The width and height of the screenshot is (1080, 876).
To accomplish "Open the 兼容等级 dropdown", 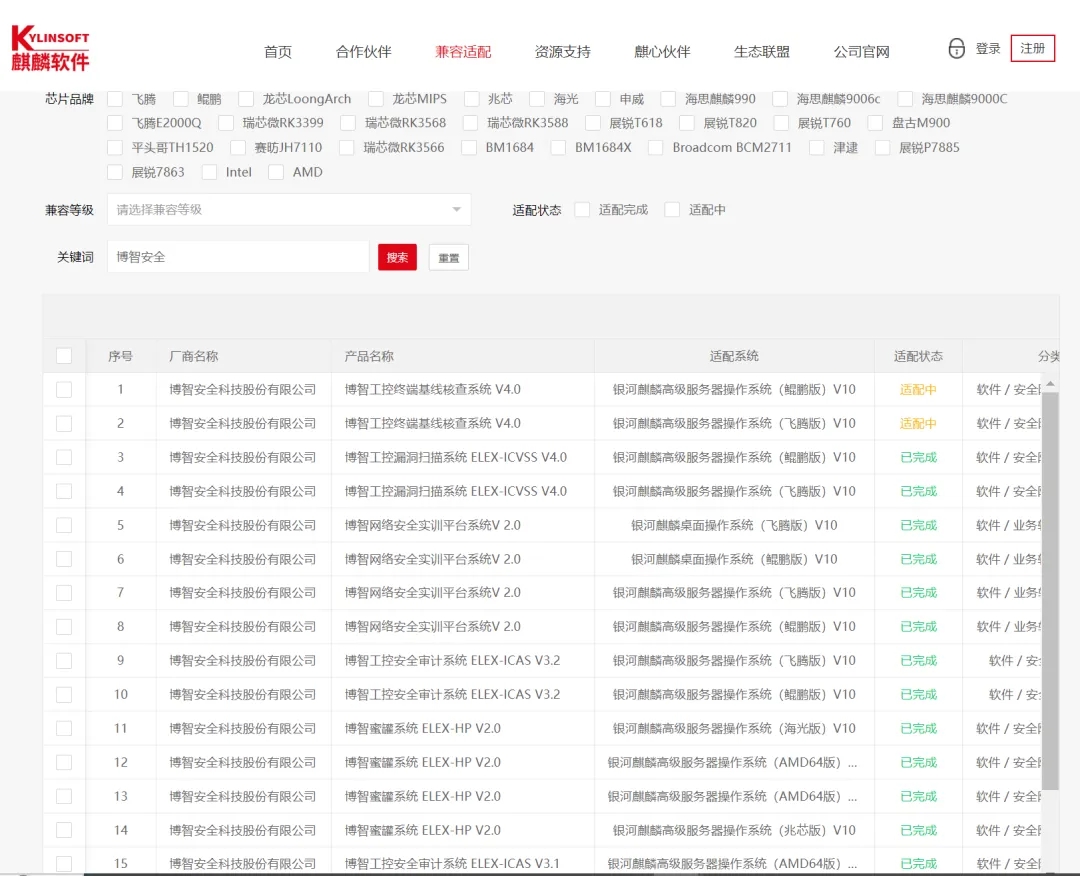I will coord(289,209).
